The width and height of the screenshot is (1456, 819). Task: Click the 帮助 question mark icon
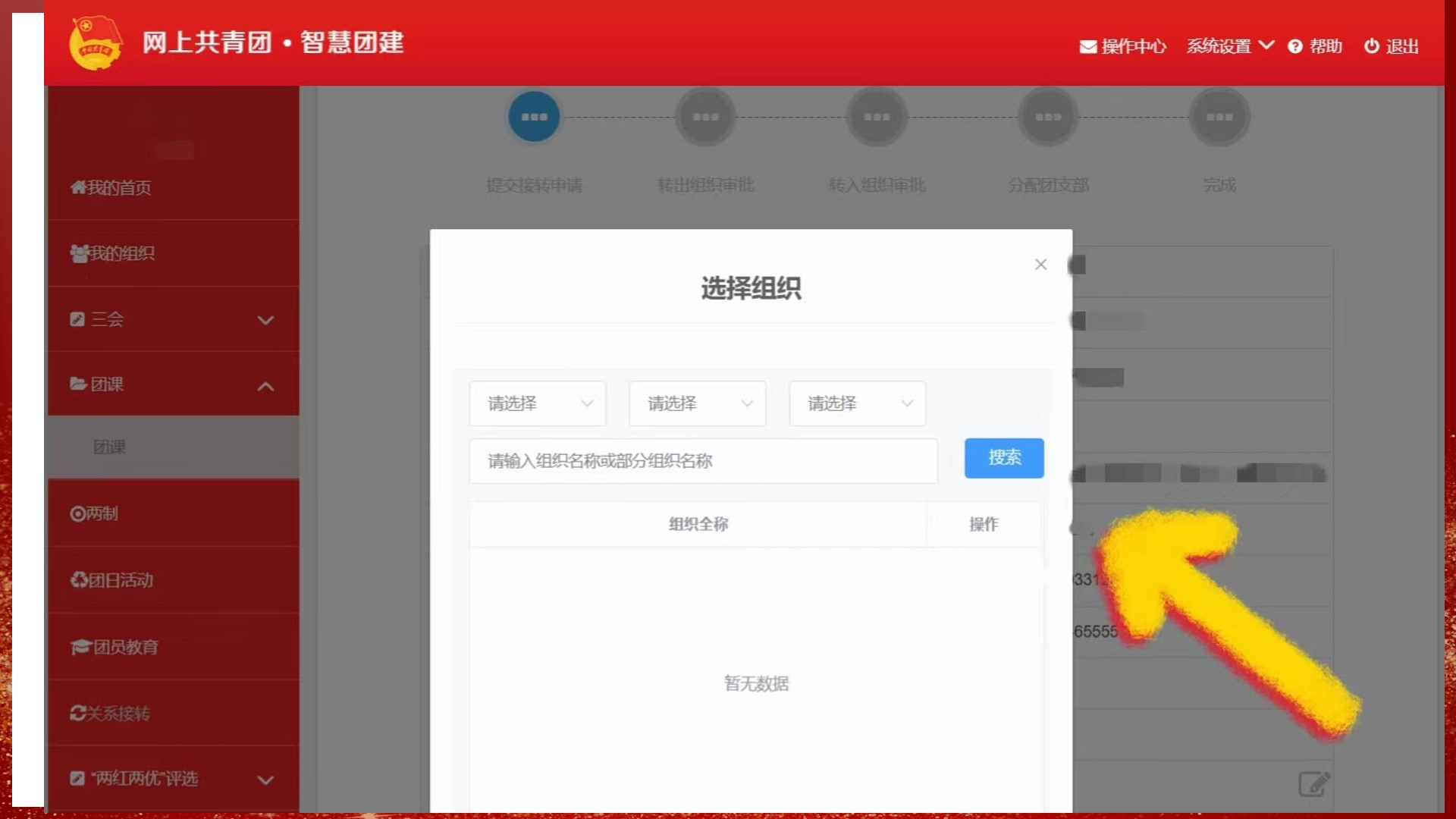pyautogui.click(x=1294, y=47)
